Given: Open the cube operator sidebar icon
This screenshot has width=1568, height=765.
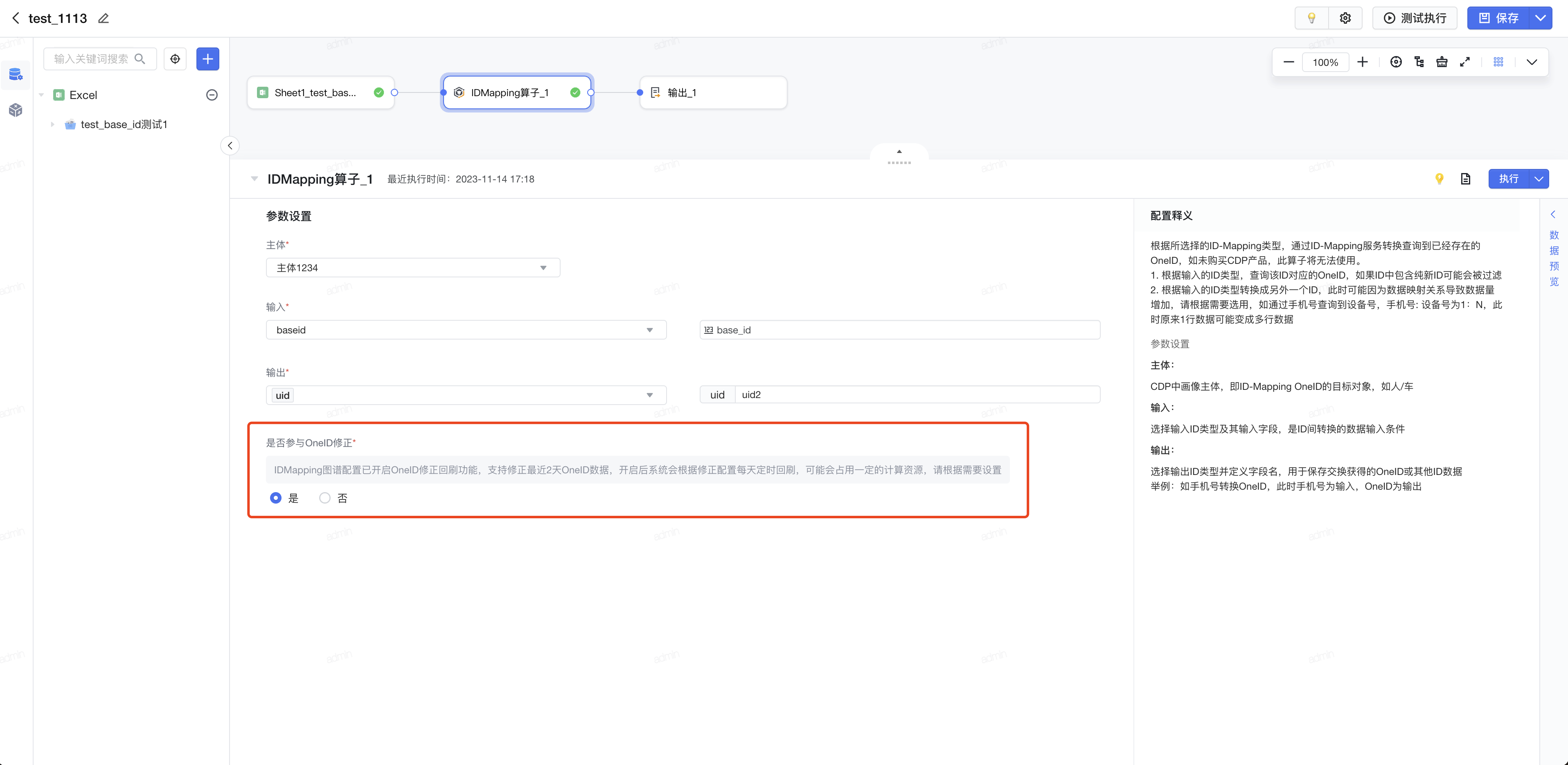Looking at the screenshot, I should (16, 110).
